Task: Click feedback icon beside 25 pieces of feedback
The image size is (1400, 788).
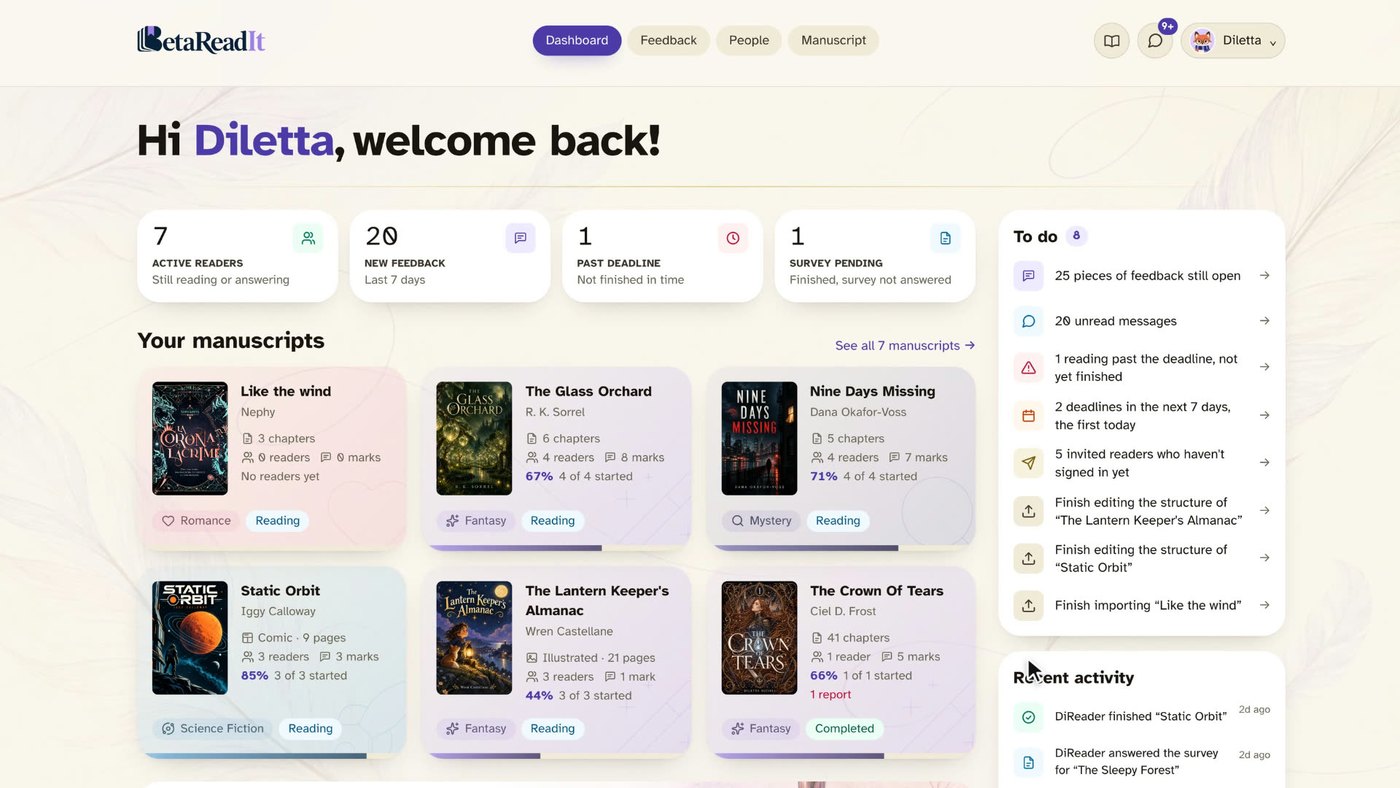Action: [x=1028, y=276]
